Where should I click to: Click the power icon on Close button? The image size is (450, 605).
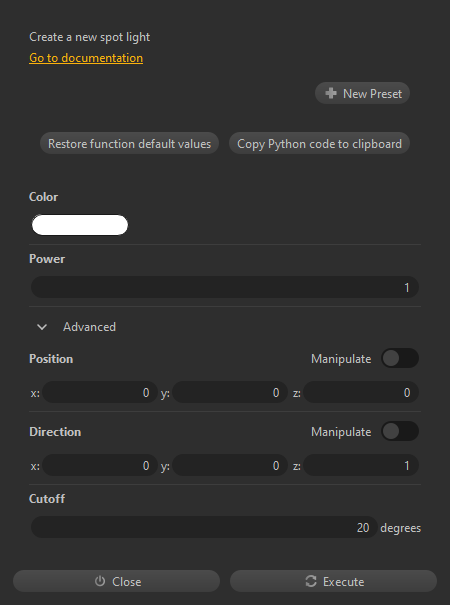click(x=100, y=581)
